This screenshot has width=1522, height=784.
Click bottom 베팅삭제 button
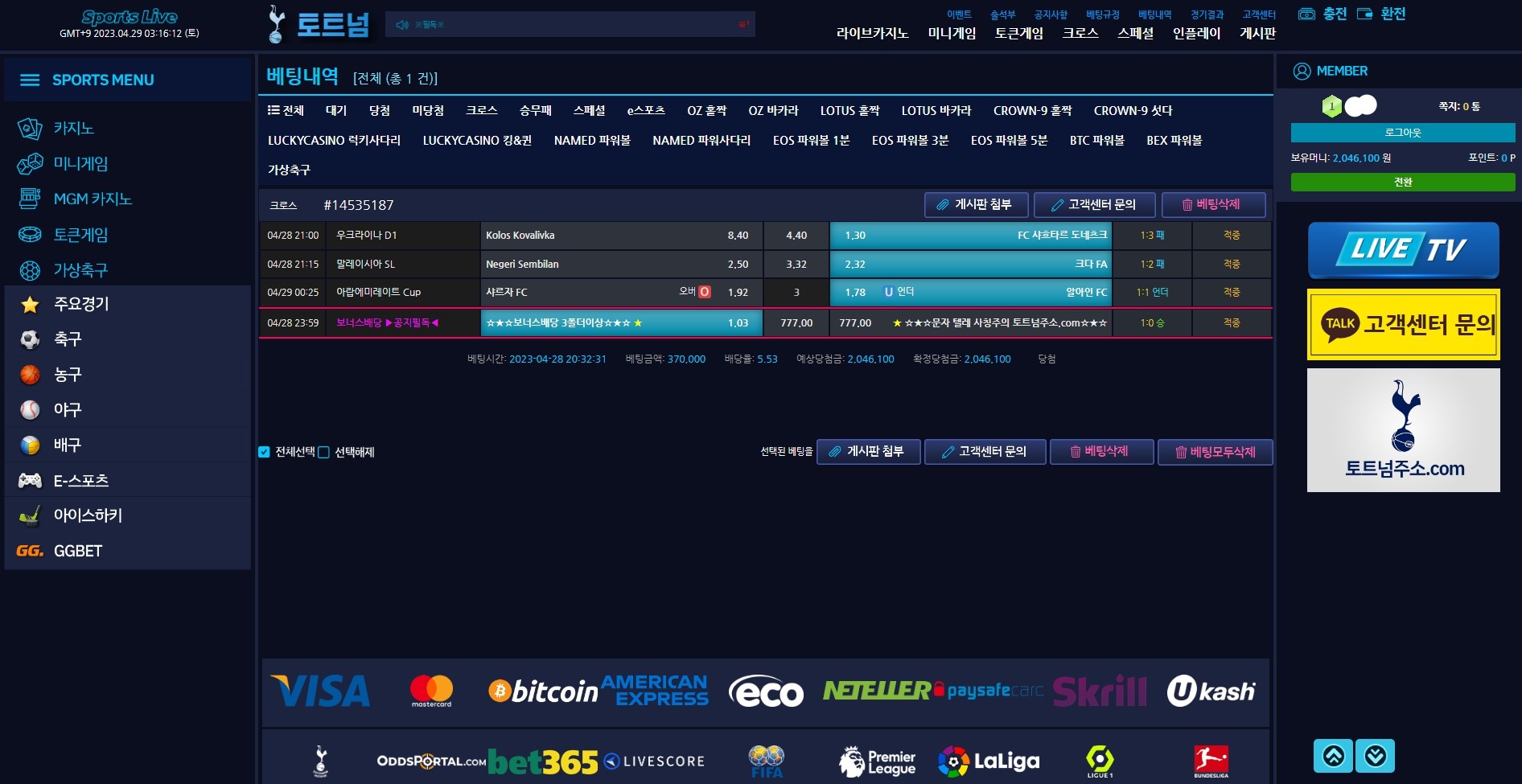(x=1102, y=452)
